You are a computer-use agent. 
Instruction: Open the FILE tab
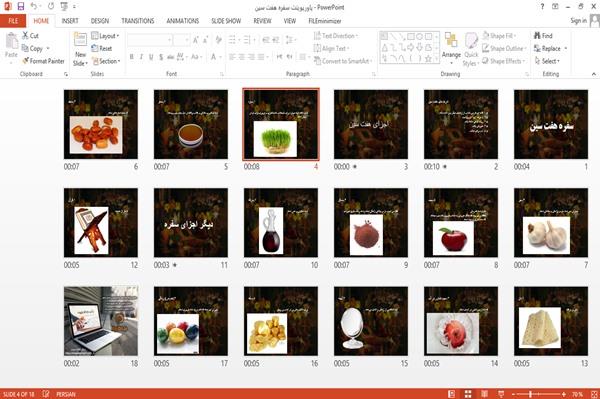coord(13,21)
